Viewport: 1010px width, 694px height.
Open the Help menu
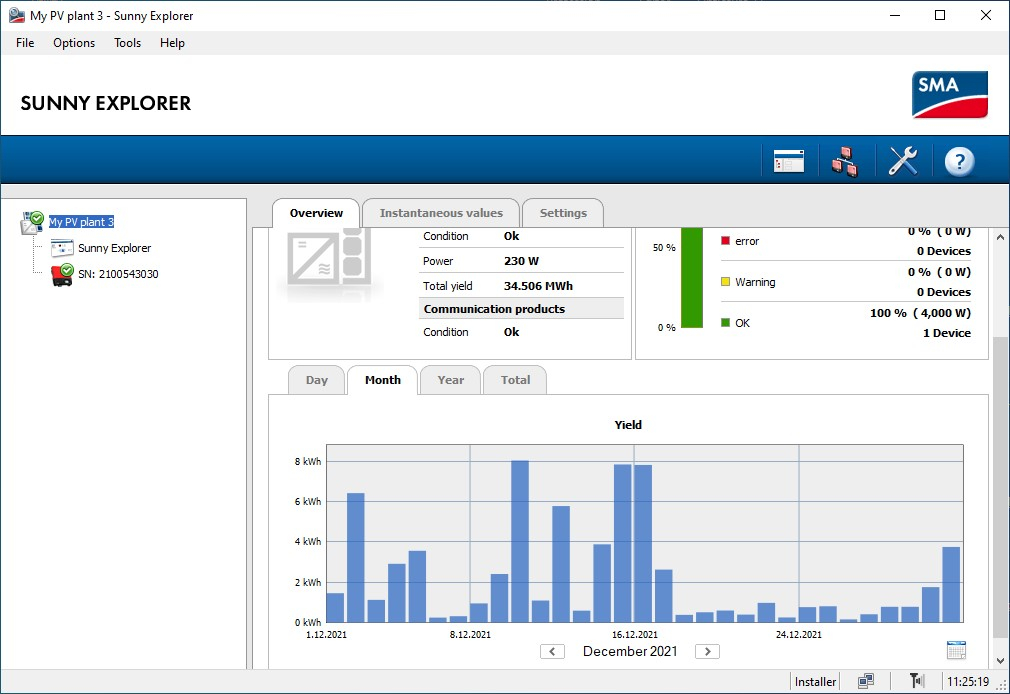pyautogui.click(x=172, y=43)
